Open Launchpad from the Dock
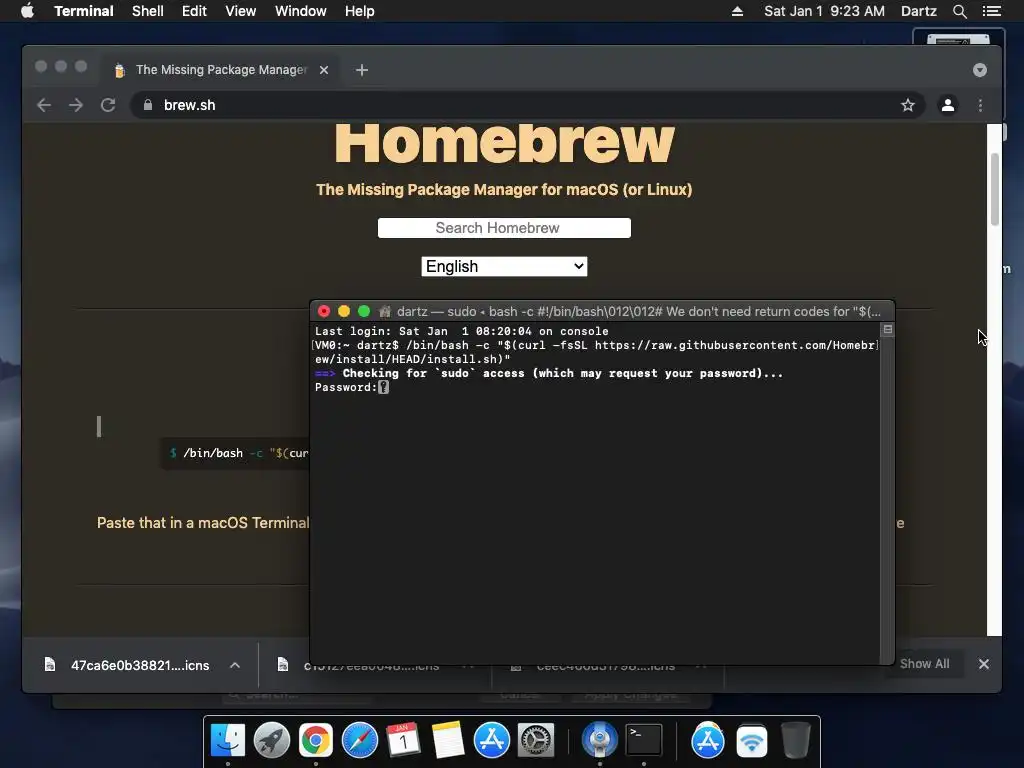1024x768 pixels. click(272, 741)
